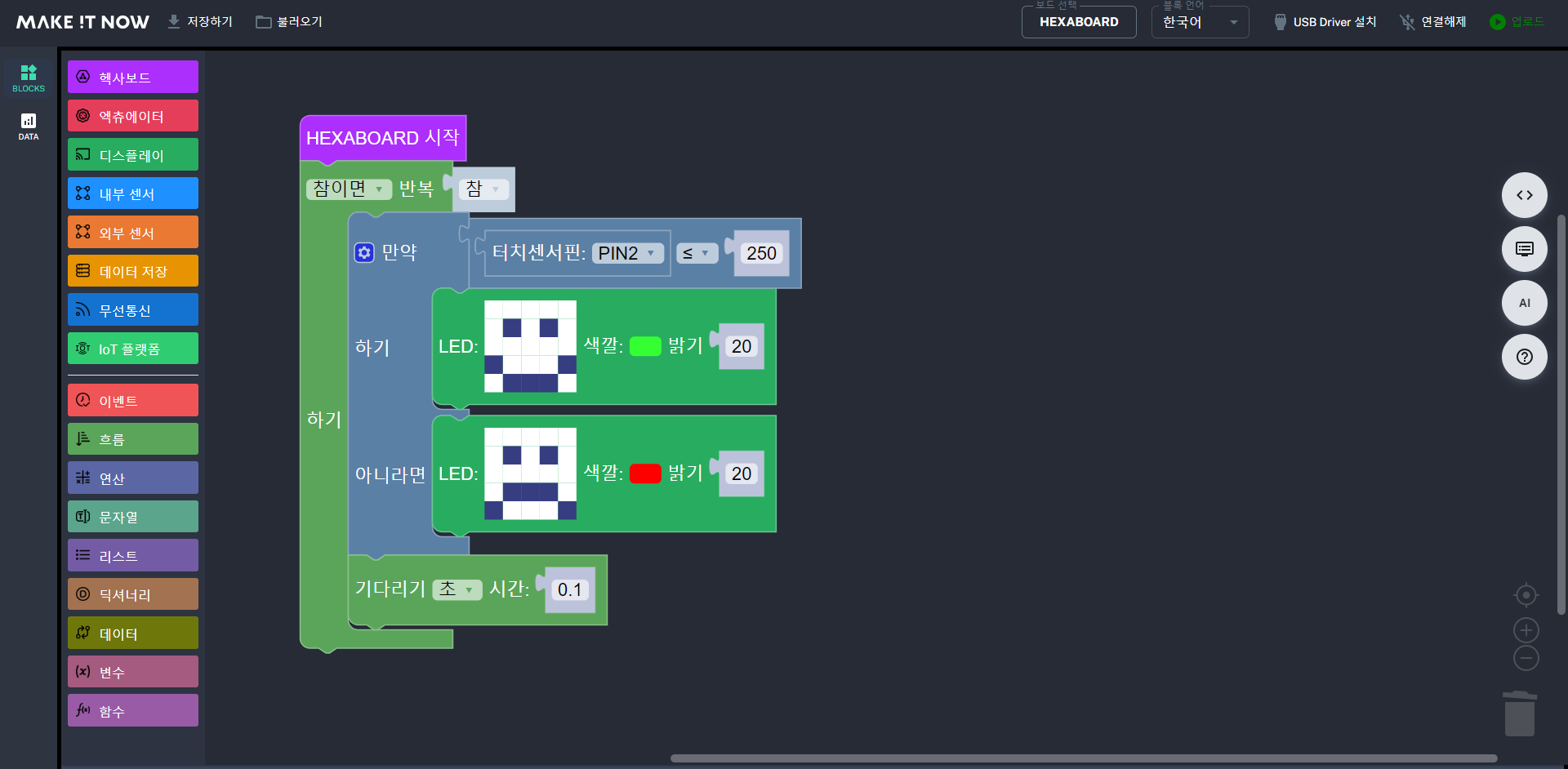1568x769 pixels.
Task: Click the 불러오기 load button
Action: tap(289, 22)
